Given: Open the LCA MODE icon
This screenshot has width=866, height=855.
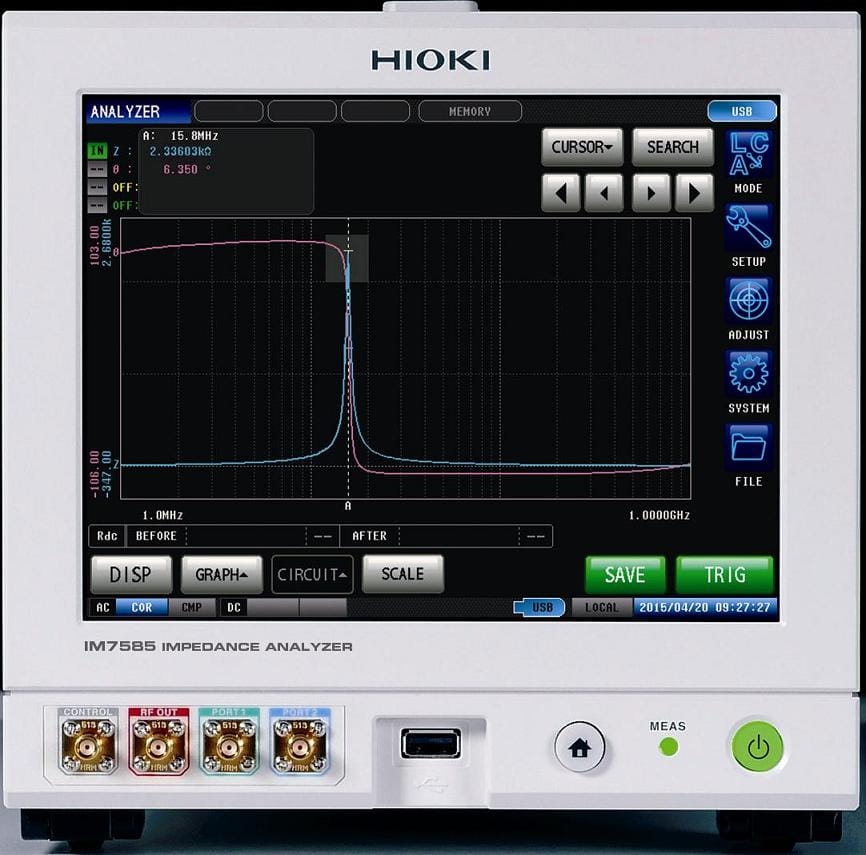Looking at the screenshot, I should (748, 155).
